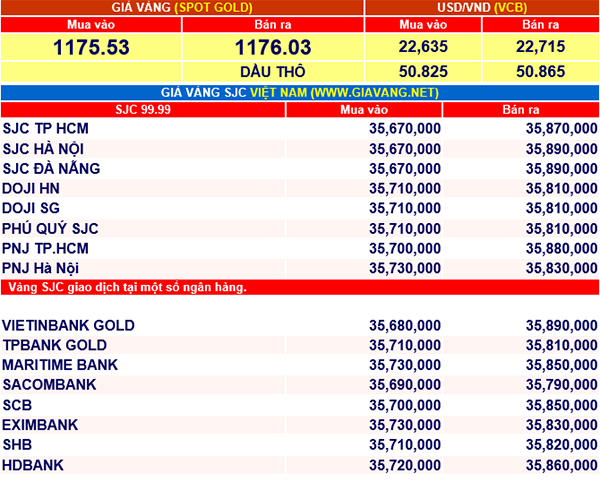Click the MARITIME BANK row label
This screenshot has height=482, width=600.
point(60,365)
